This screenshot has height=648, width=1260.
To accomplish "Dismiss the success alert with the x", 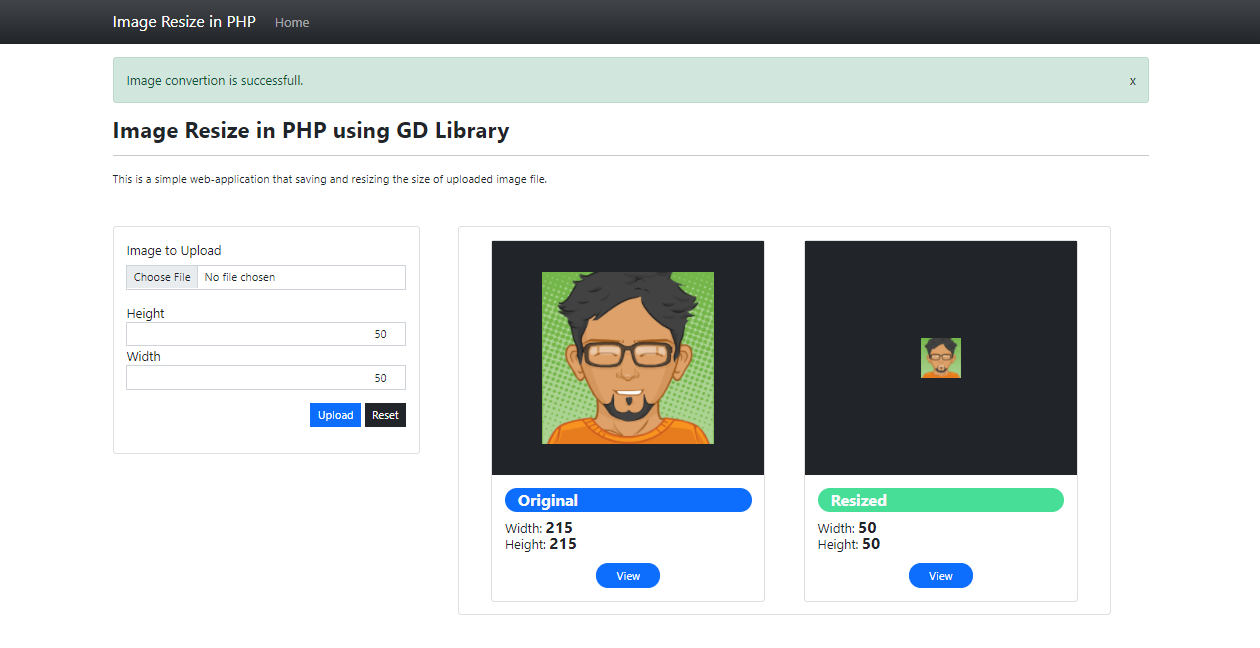I will tap(1132, 80).
